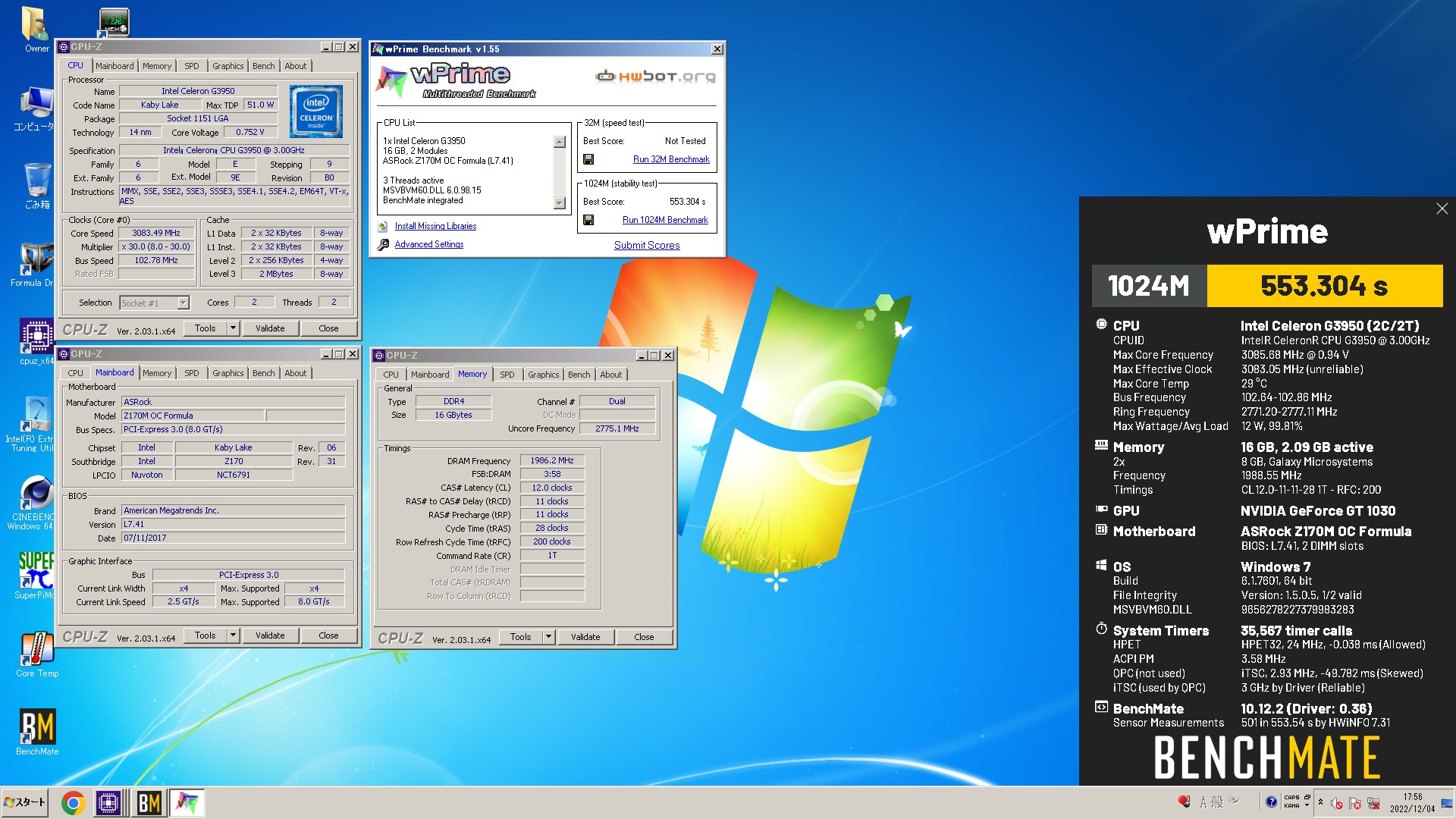The height and width of the screenshot is (819, 1456).
Task: Open the Recycle Bin desktop icon
Action: coord(36,184)
